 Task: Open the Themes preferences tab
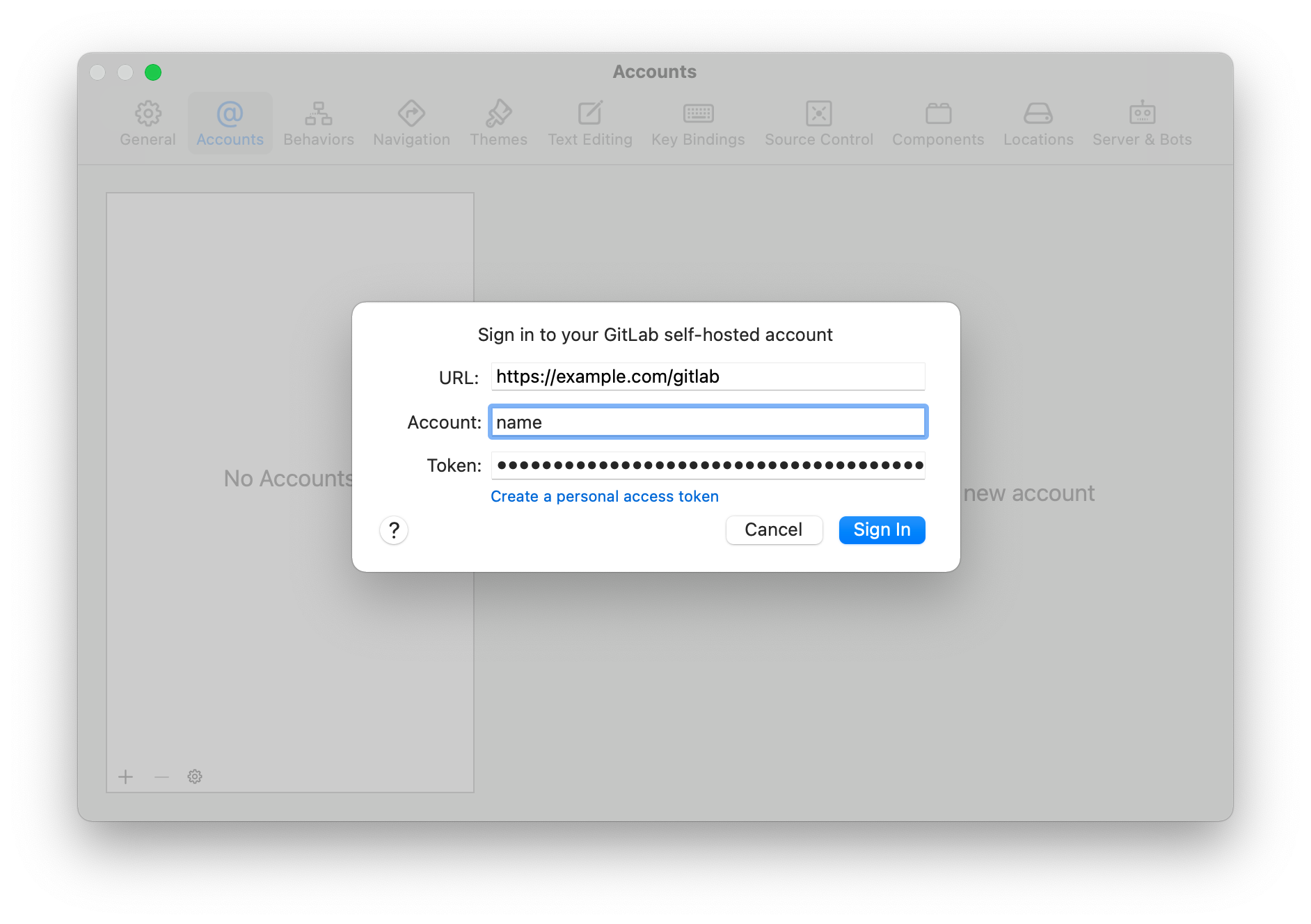(498, 123)
